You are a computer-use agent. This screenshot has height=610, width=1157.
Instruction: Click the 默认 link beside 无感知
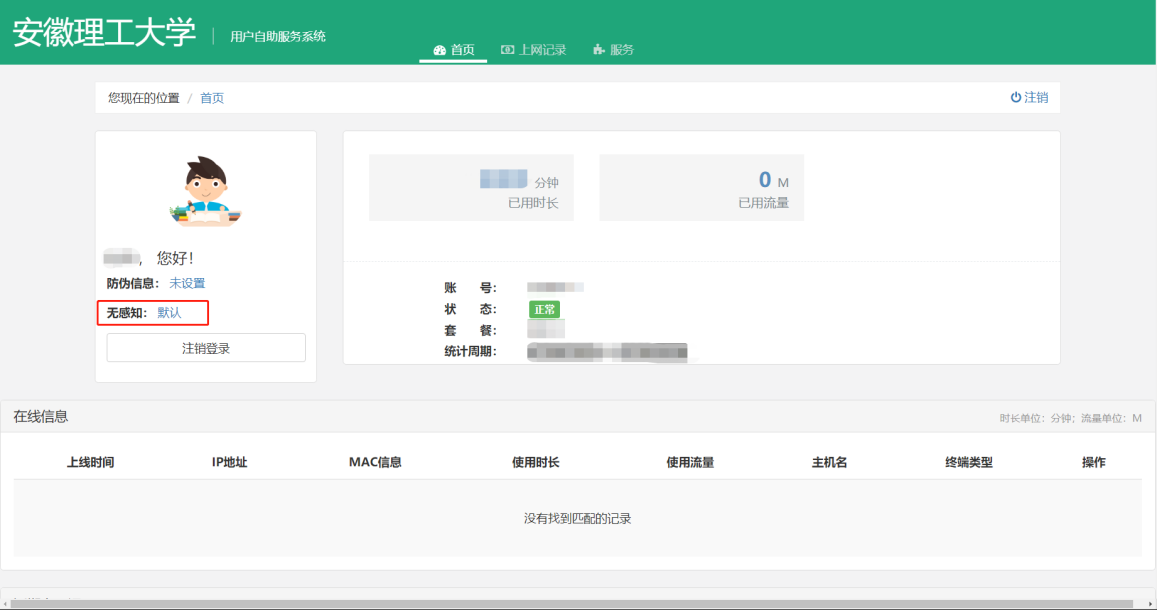tap(170, 313)
